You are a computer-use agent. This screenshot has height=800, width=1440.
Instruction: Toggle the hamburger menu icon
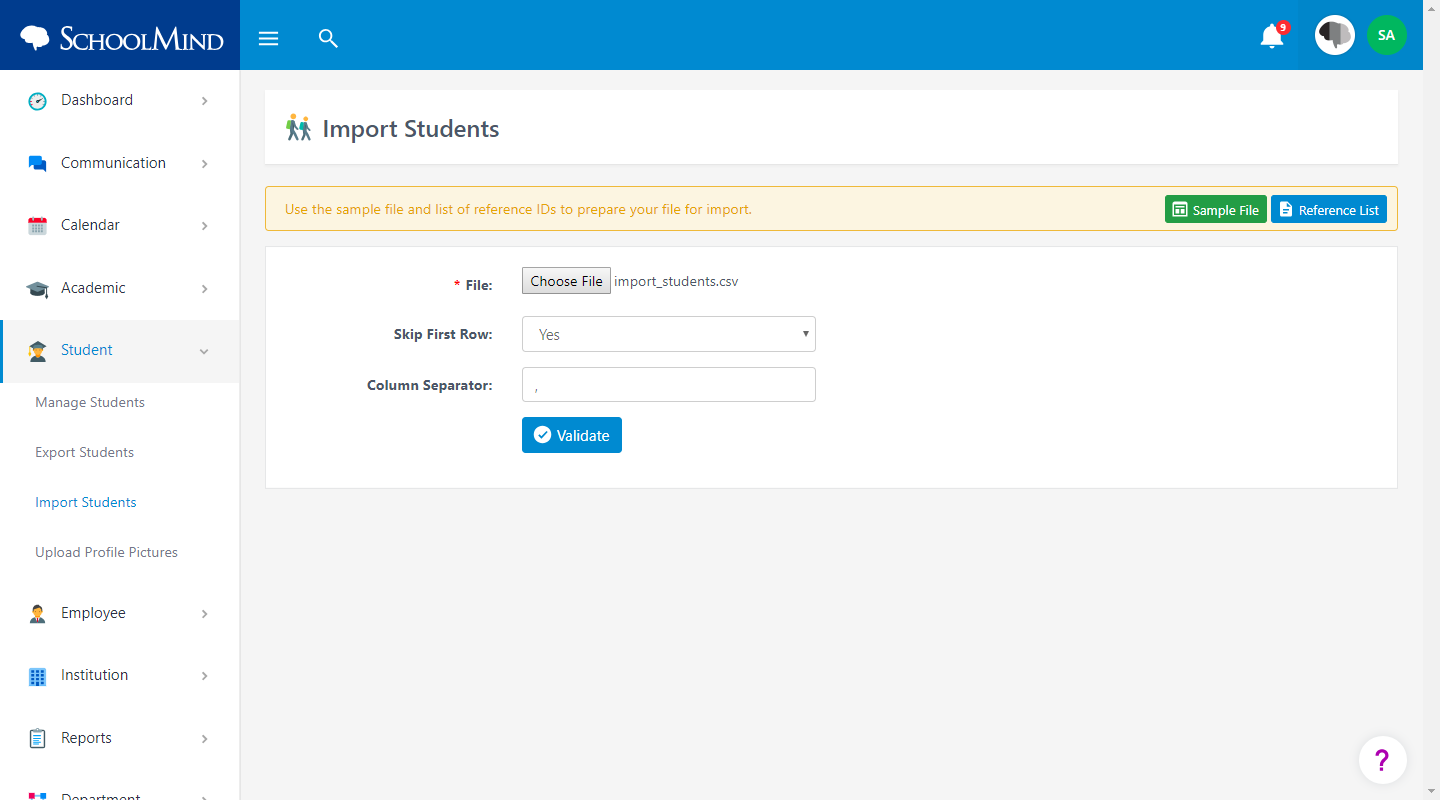click(268, 38)
